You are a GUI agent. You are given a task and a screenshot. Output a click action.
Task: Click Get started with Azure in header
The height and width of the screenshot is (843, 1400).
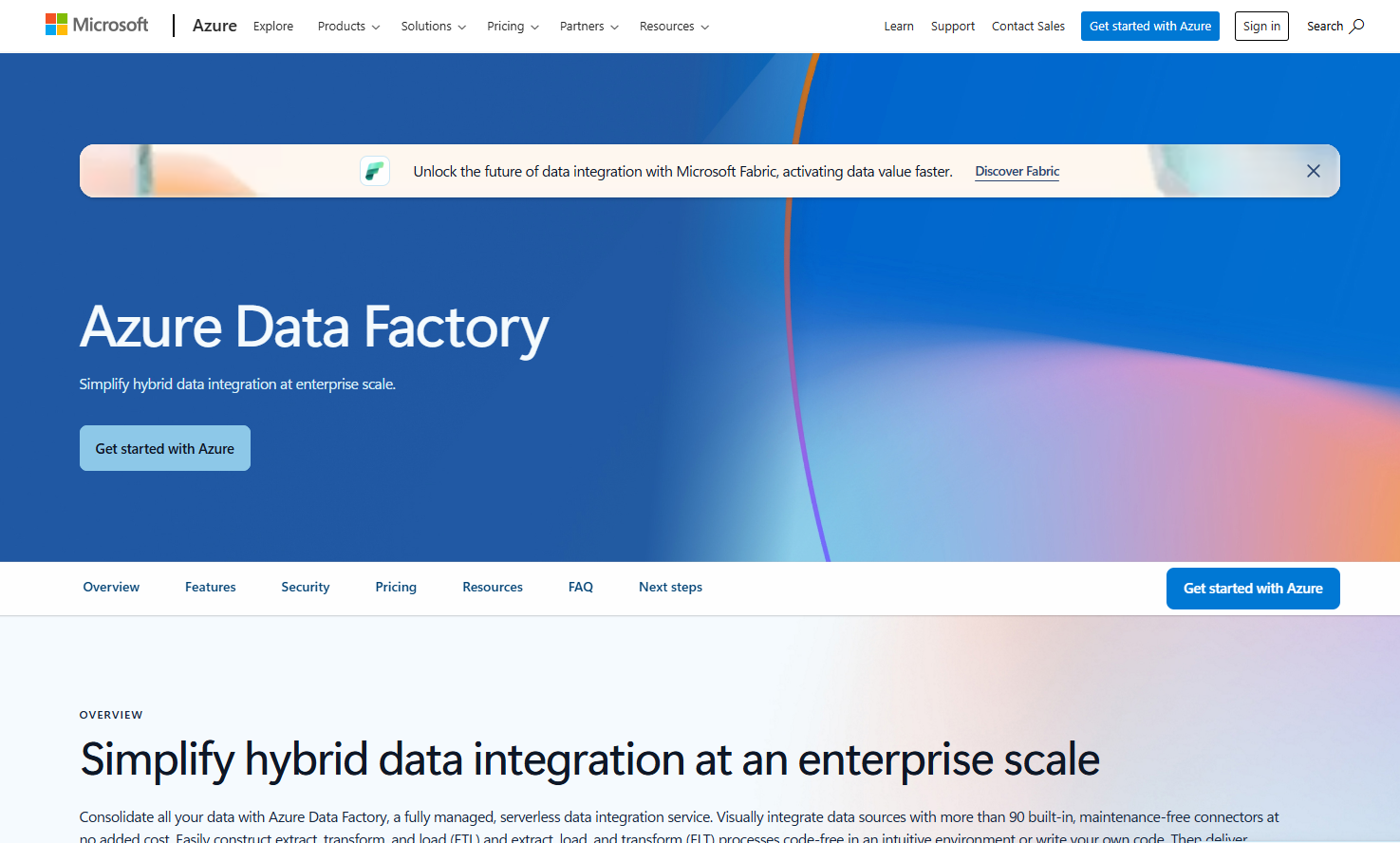(1150, 26)
